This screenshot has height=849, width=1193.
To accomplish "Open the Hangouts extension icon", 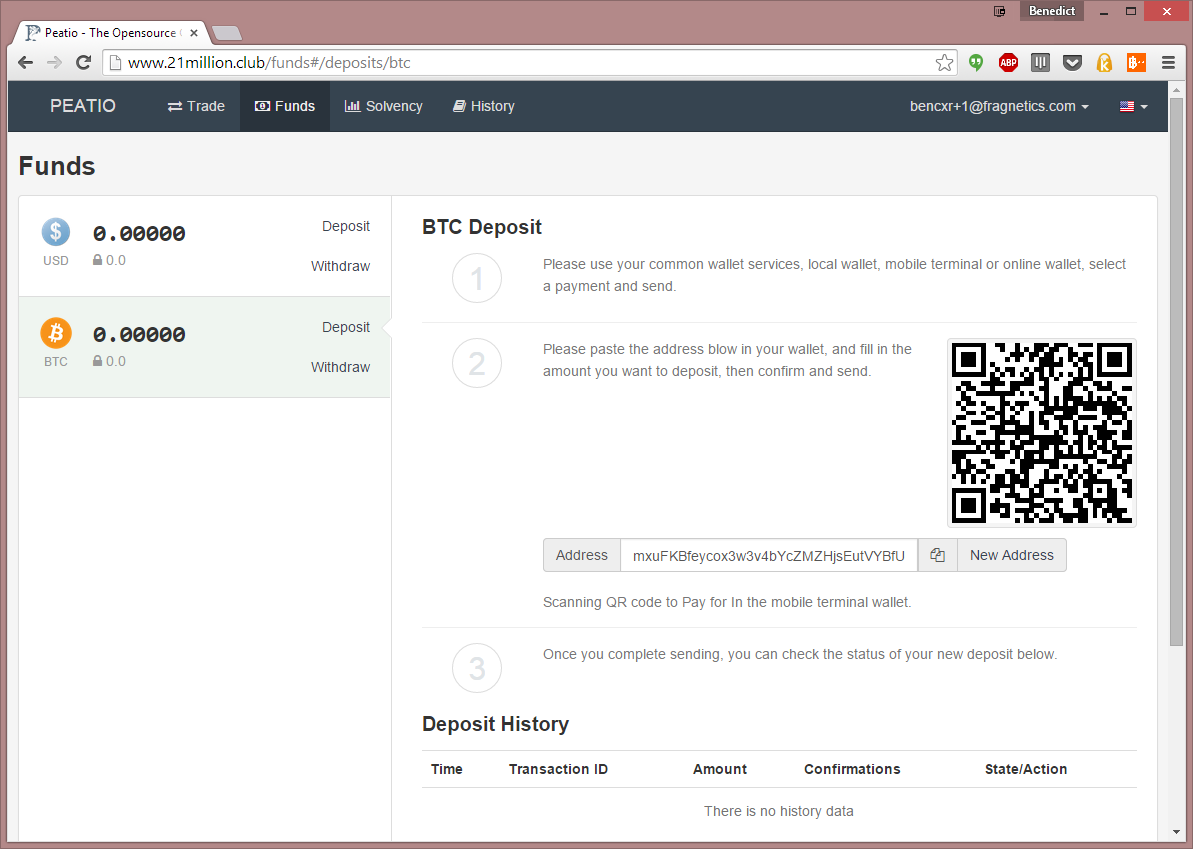I will (x=976, y=62).
